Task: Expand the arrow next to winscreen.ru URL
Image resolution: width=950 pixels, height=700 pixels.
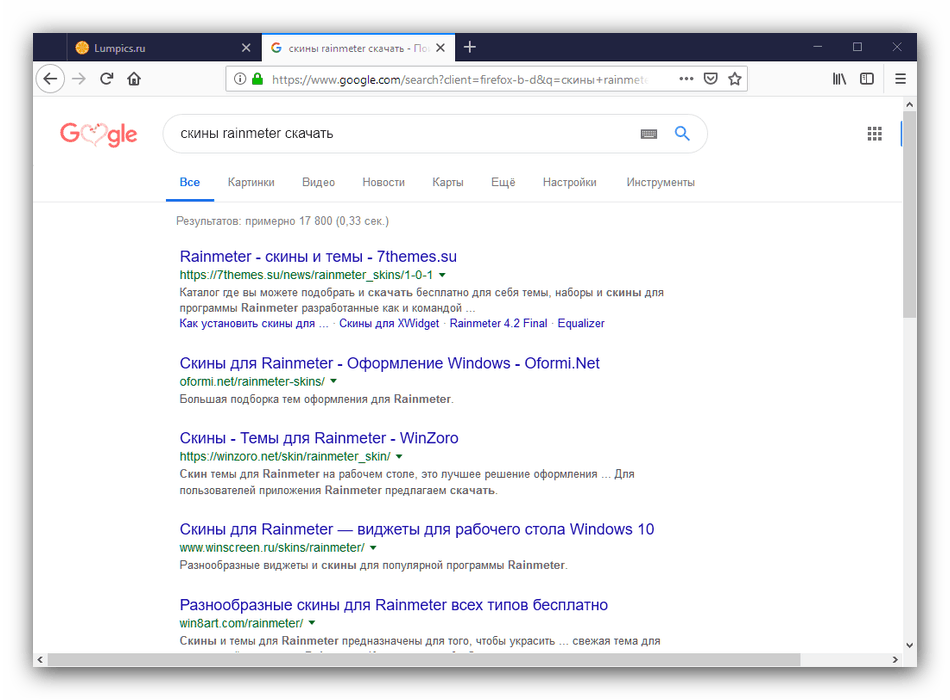Action: pyautogui.click(x=373, y=548)
